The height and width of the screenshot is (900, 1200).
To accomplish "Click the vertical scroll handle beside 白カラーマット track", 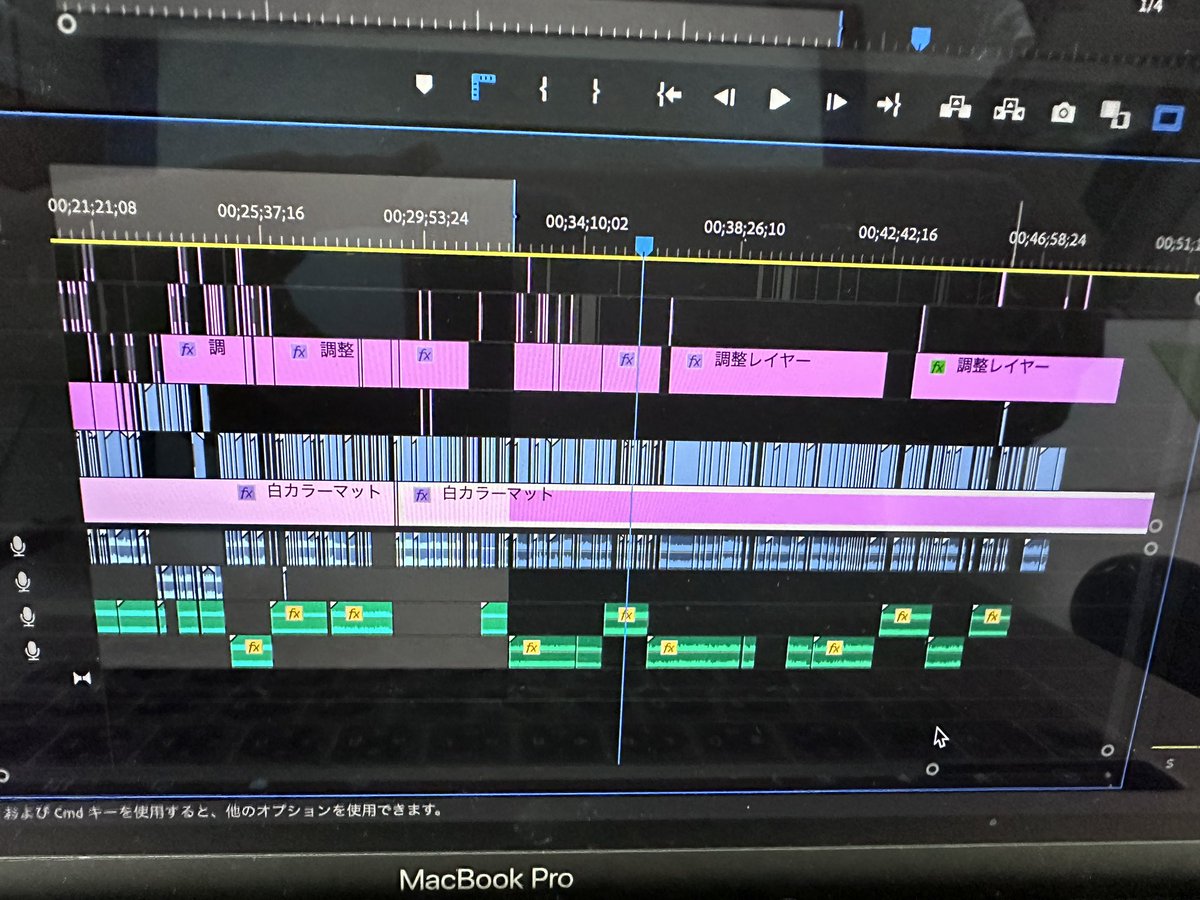I will pos(1155,526).
